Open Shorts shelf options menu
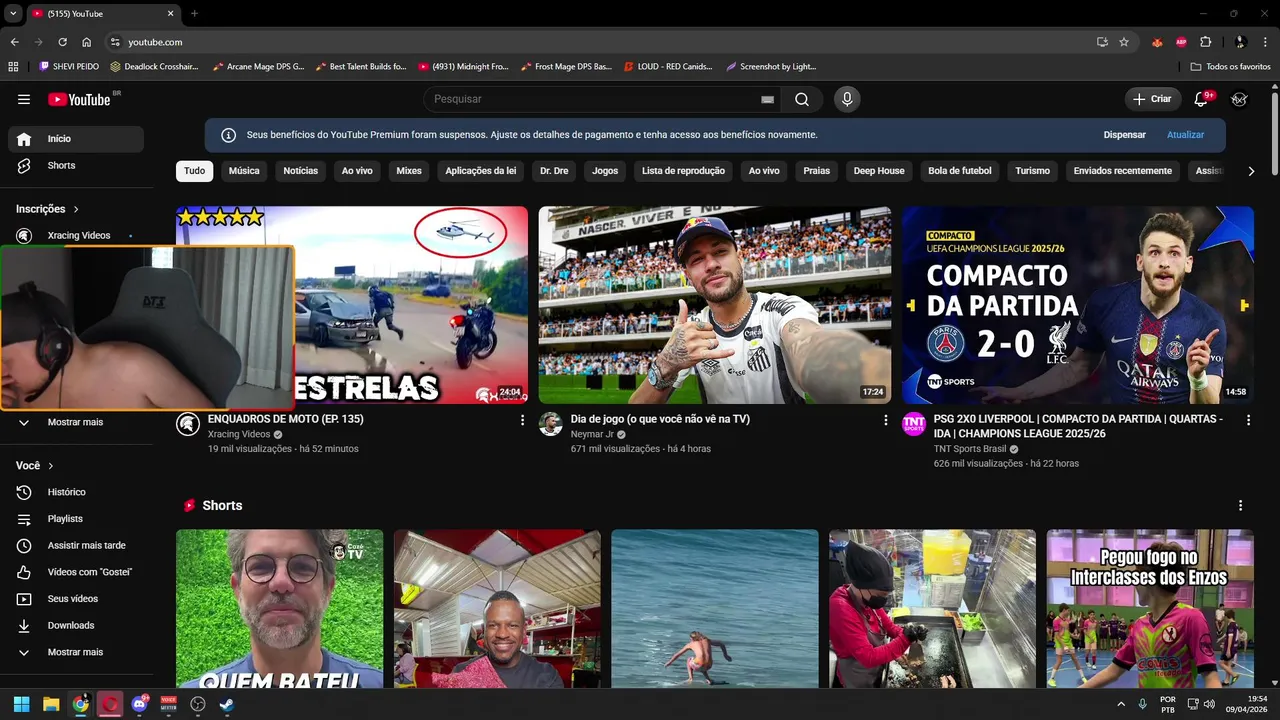 click(1240, 506)
